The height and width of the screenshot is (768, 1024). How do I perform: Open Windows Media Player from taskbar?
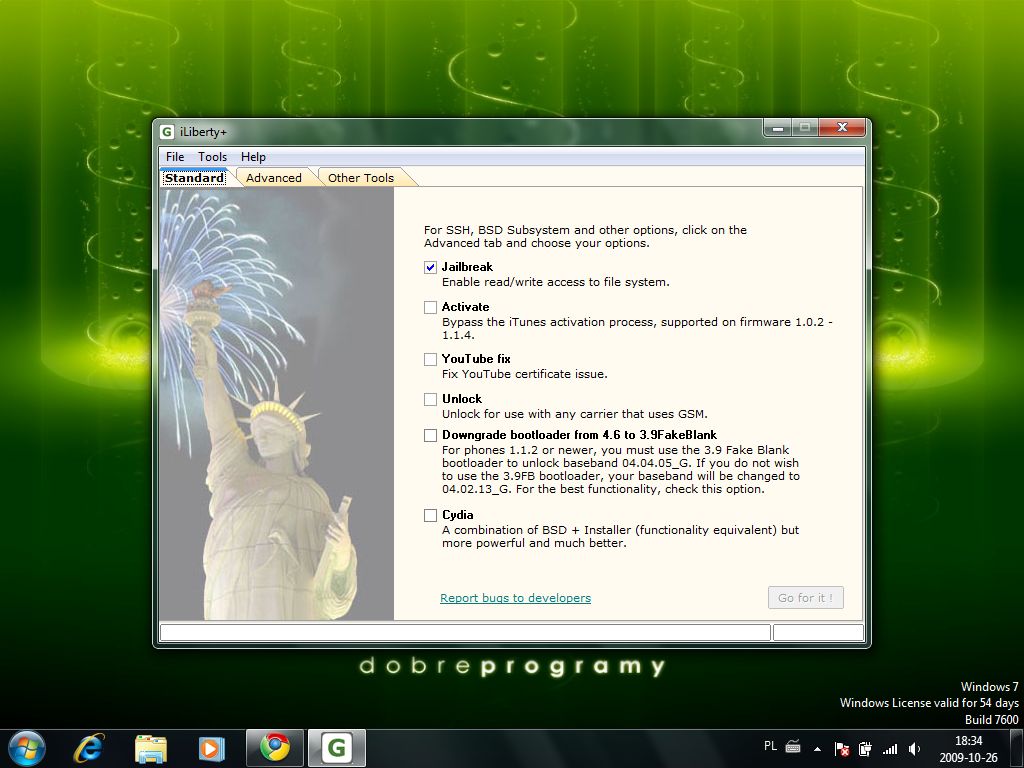point(212,748)
